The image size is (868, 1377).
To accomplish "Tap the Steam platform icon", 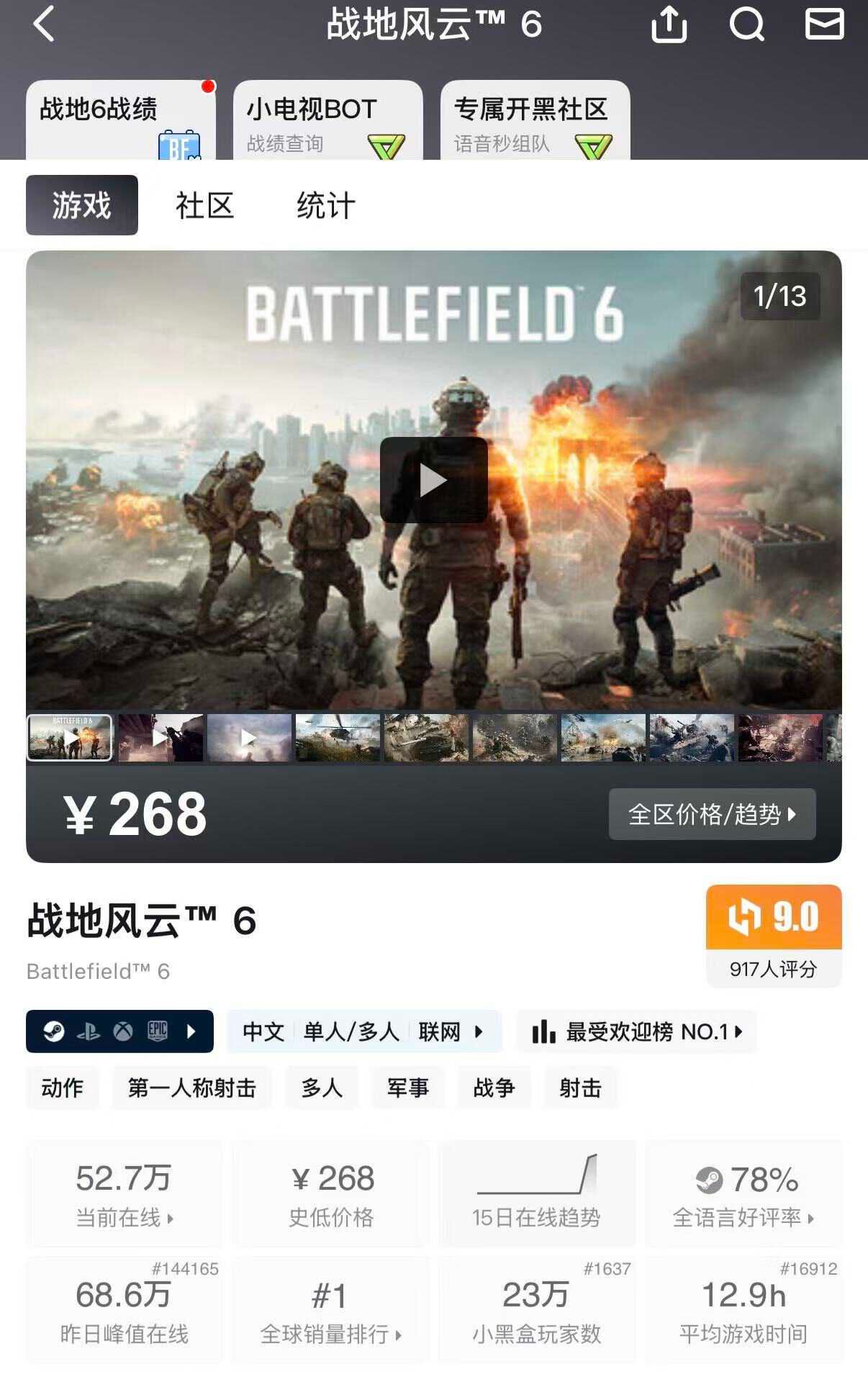I will coord(54,1031).
